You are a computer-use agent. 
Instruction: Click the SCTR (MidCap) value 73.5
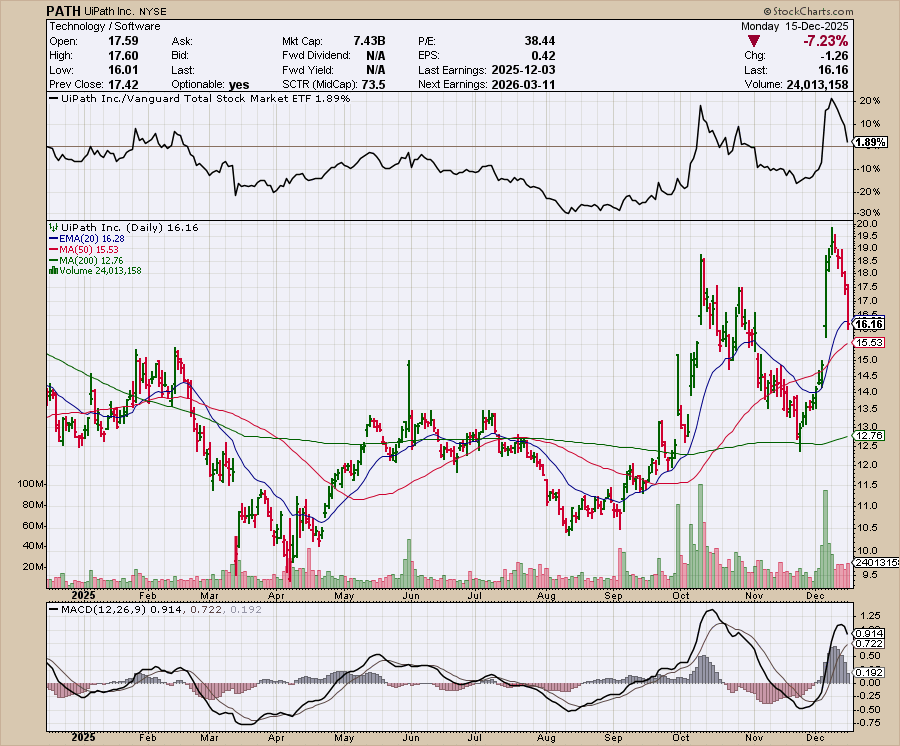point(374,84)
